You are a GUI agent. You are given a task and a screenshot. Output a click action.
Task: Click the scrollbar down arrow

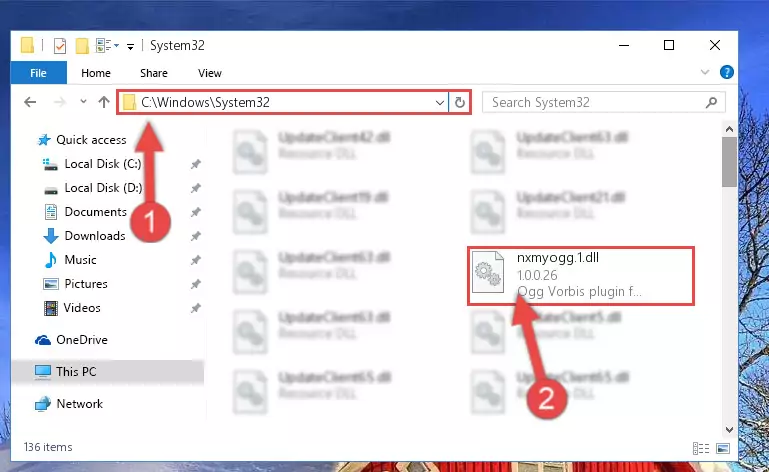(x=729, y=430)
